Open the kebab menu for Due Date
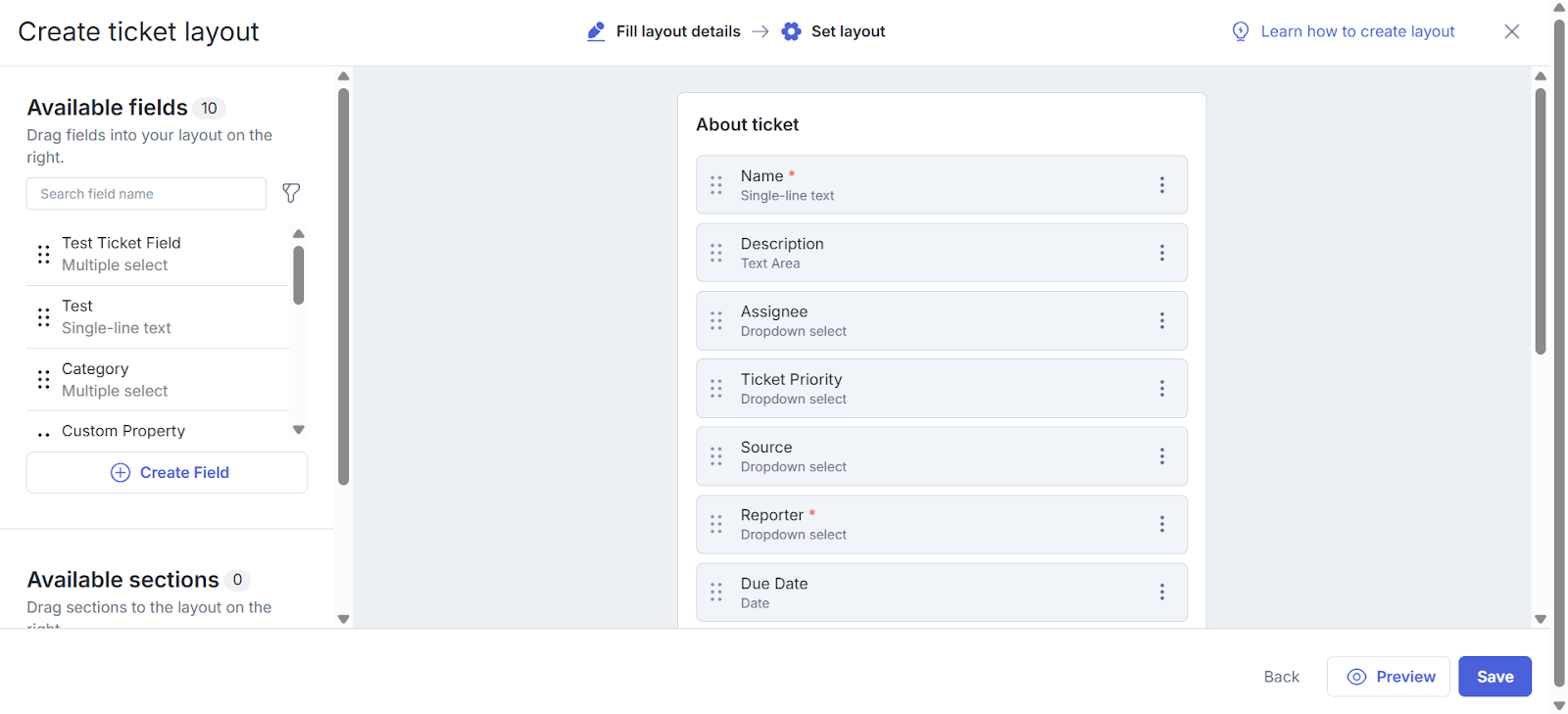 tap(1161, 593)
